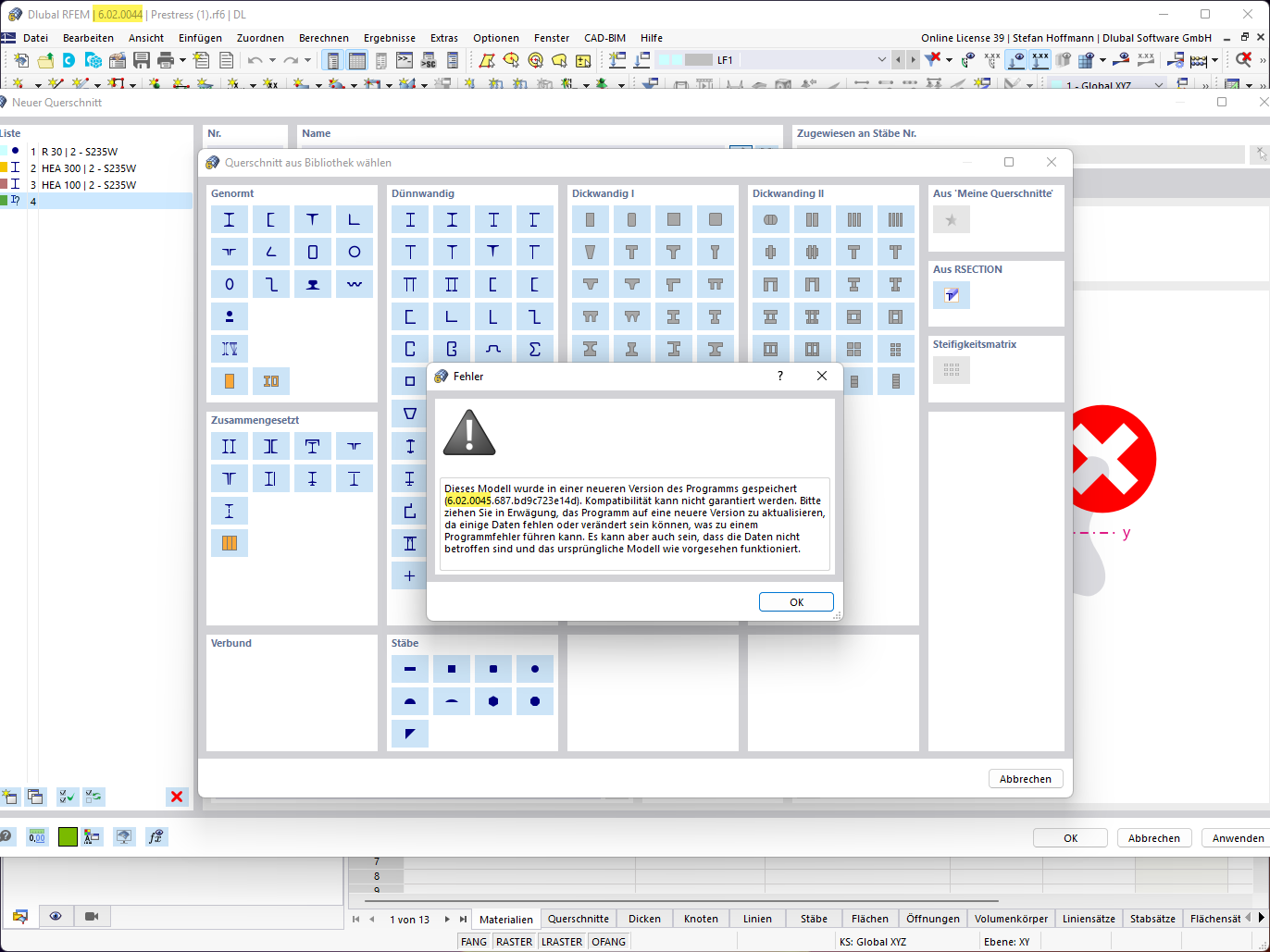Select the standardized T-section under Genormt
The height and width of the screenshot is (952, 1270).
coord(313,219)
